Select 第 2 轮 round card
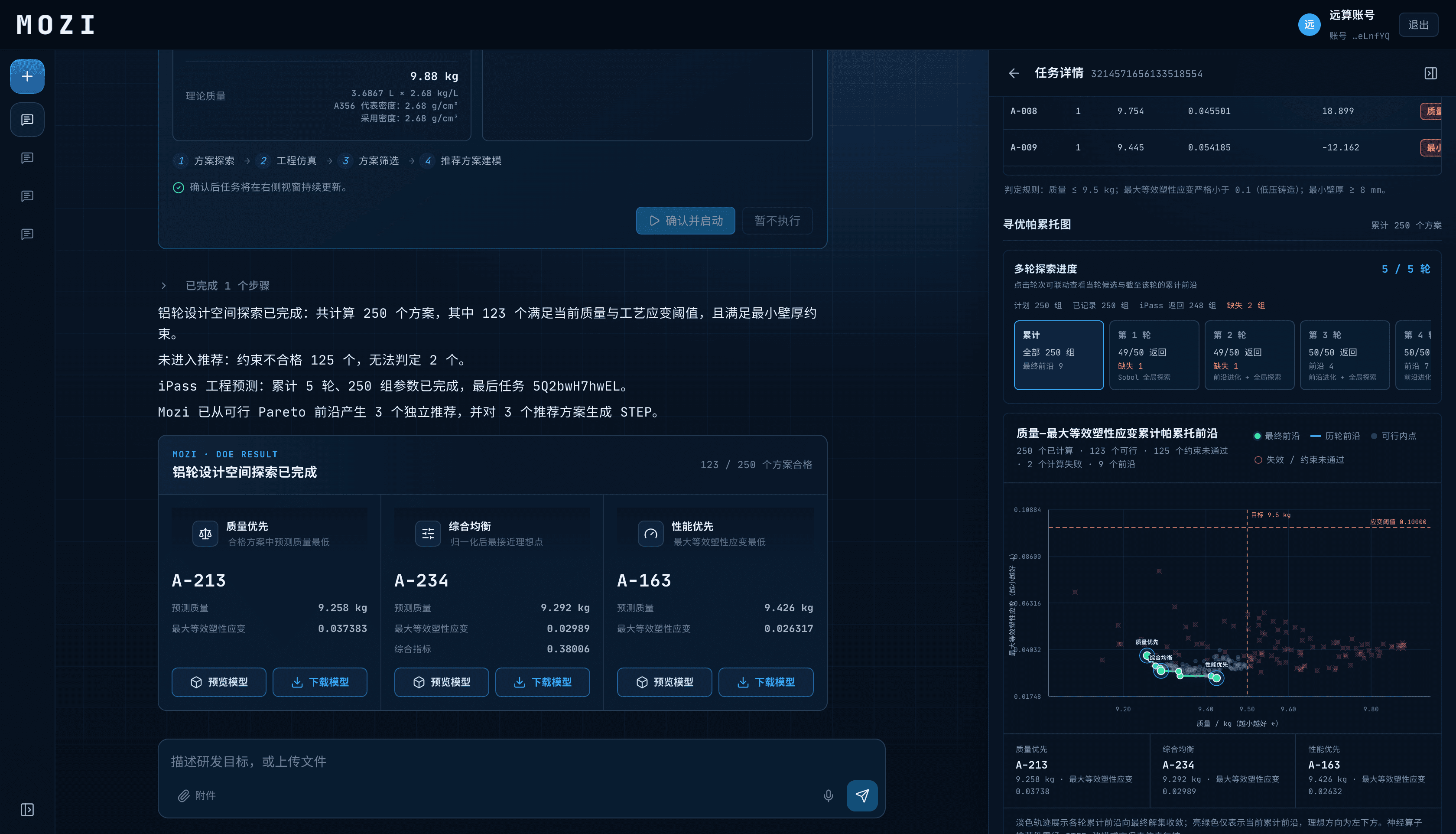 tap(1249, 355)
